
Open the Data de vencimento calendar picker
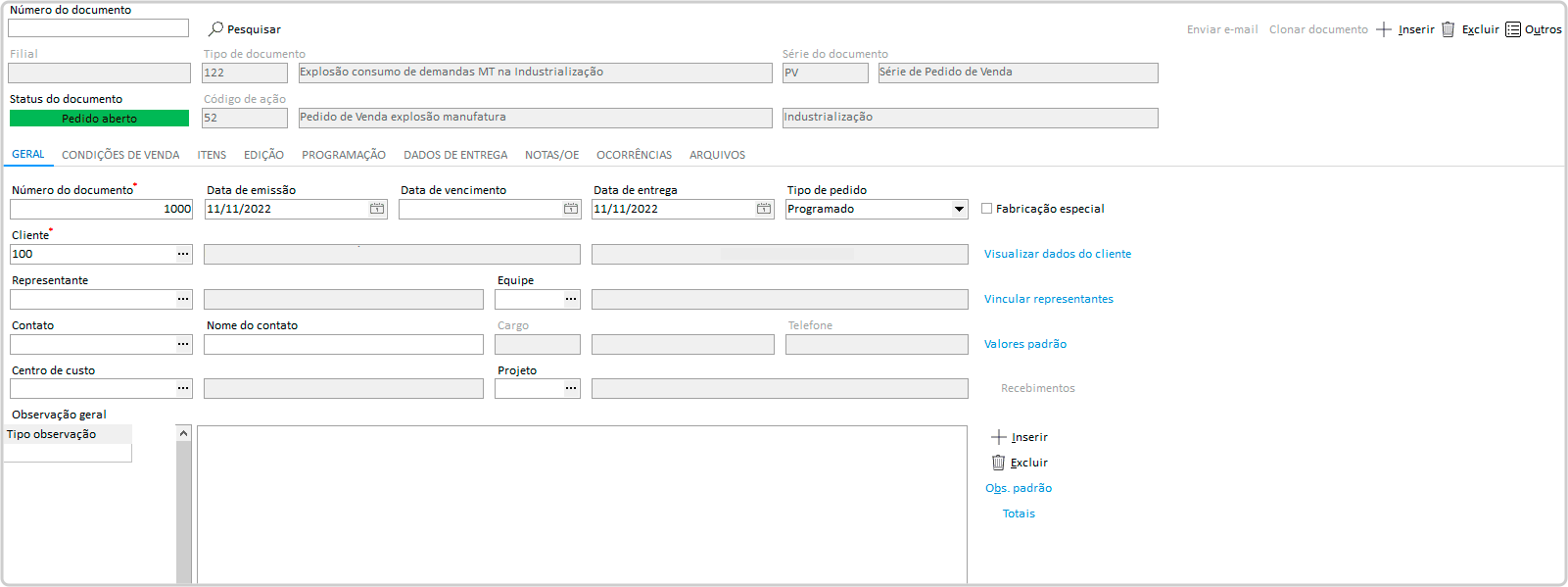tap(571, 209)
